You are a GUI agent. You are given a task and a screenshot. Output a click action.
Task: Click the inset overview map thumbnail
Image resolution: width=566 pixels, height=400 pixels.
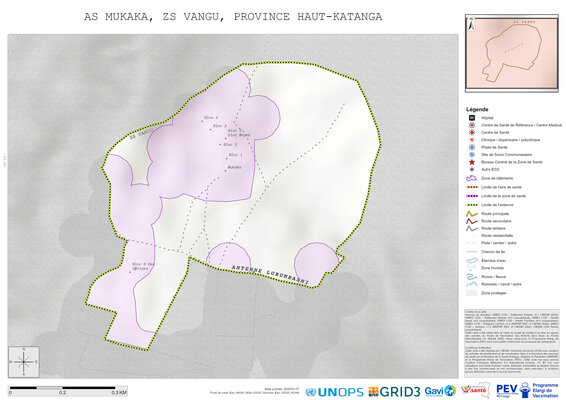(511, 53)
